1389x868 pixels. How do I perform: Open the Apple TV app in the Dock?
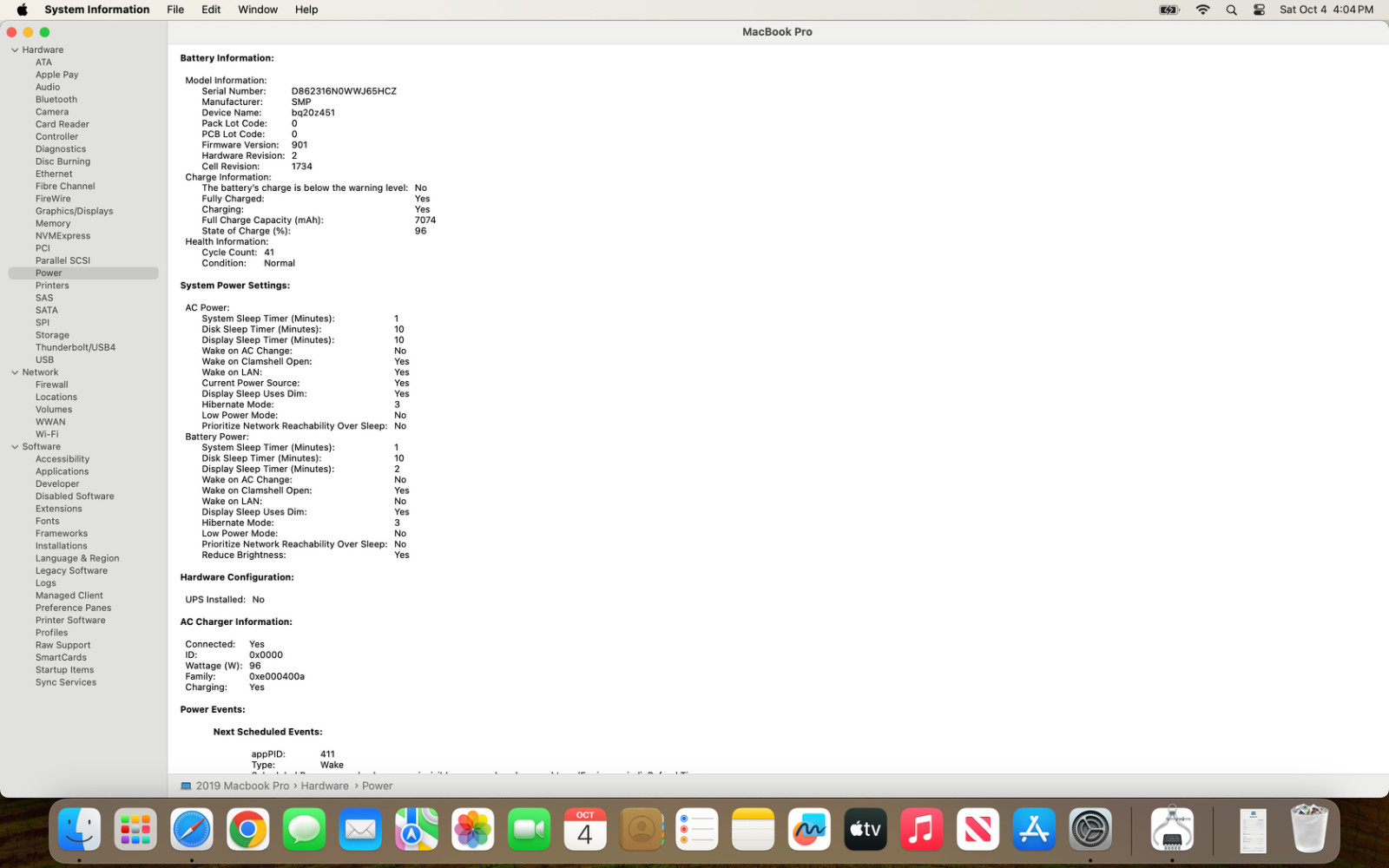coord(866,829)
